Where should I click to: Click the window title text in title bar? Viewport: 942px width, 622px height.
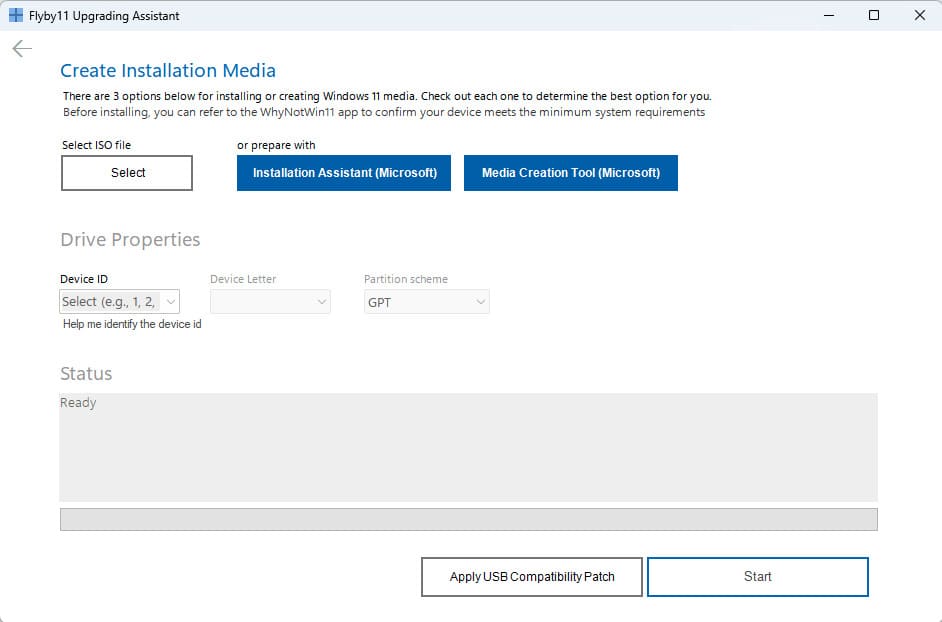click(104, 16)
